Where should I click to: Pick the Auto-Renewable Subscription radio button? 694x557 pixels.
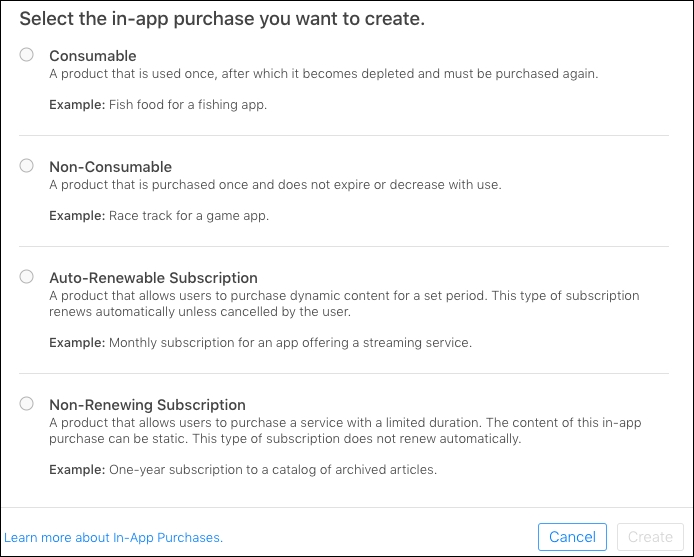[x=26, y=277]
